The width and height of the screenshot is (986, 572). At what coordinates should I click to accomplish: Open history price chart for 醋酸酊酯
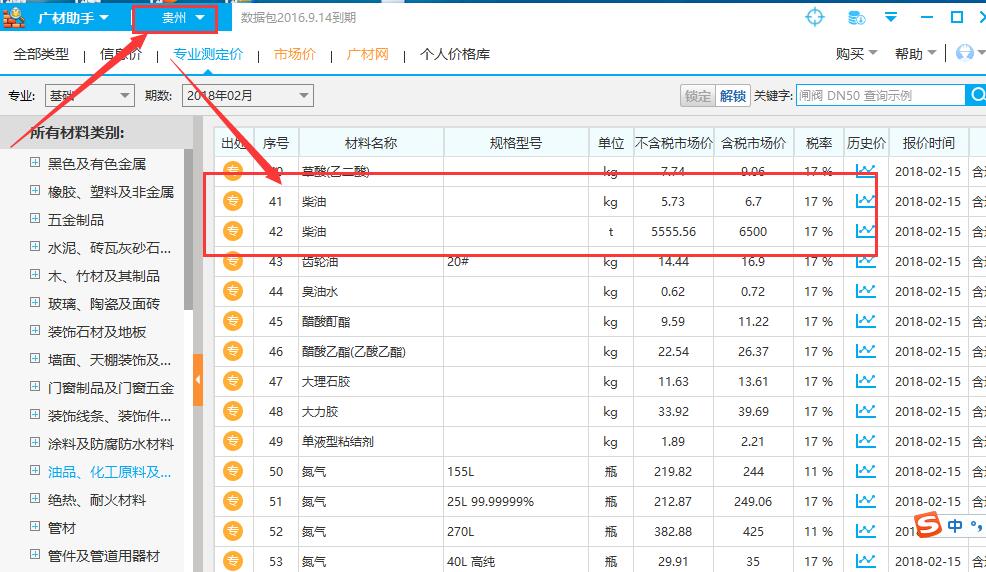(x=865, y=321)
